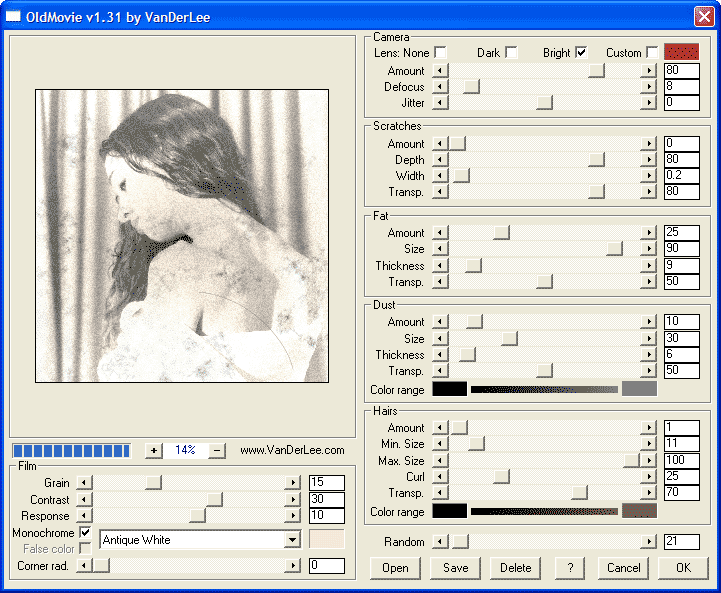Enable the Dark lens checkbox
The image size is (721, 593).
pos(511,52)
